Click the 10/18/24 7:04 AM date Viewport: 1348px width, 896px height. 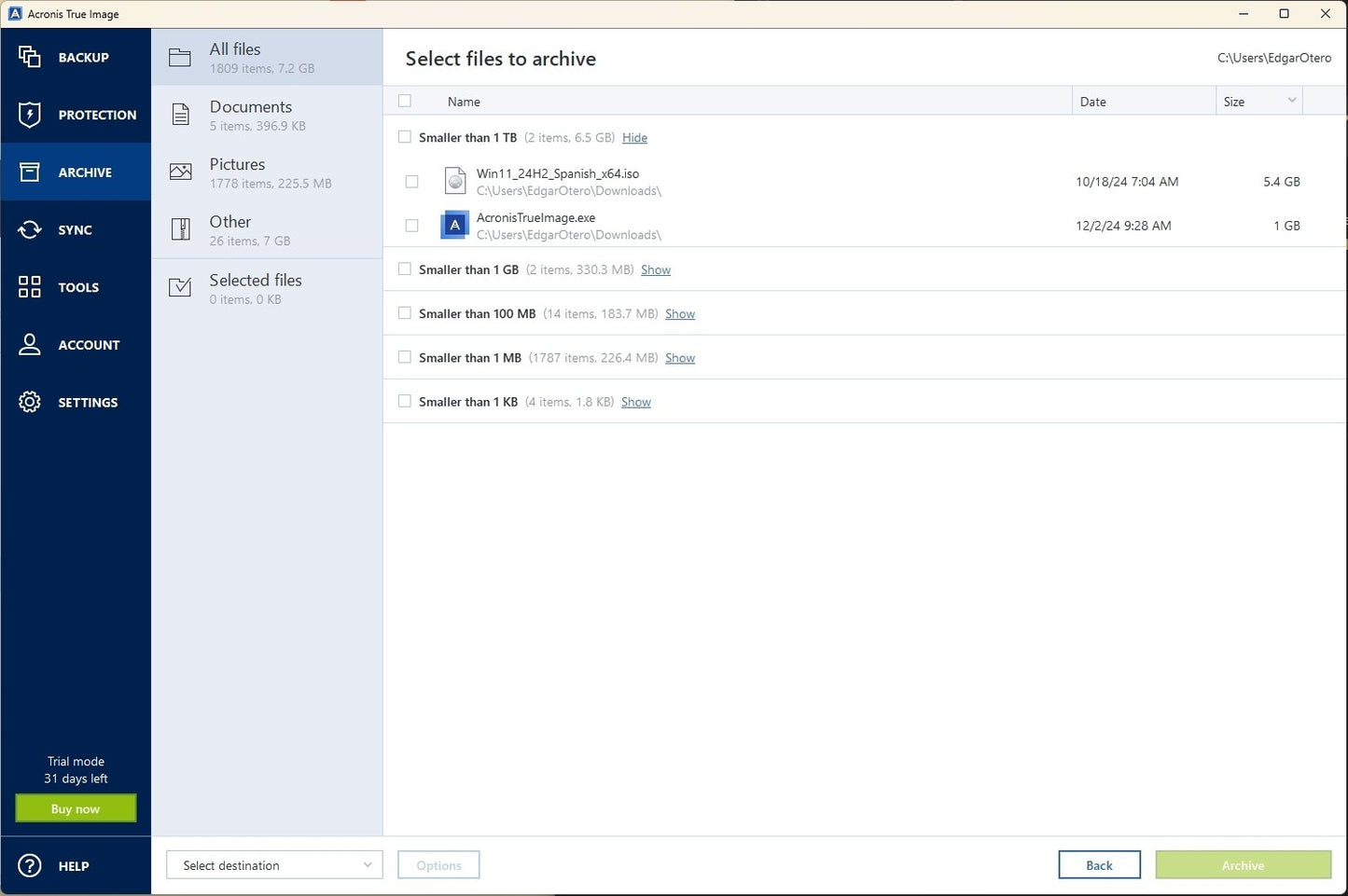[1127, 182]
